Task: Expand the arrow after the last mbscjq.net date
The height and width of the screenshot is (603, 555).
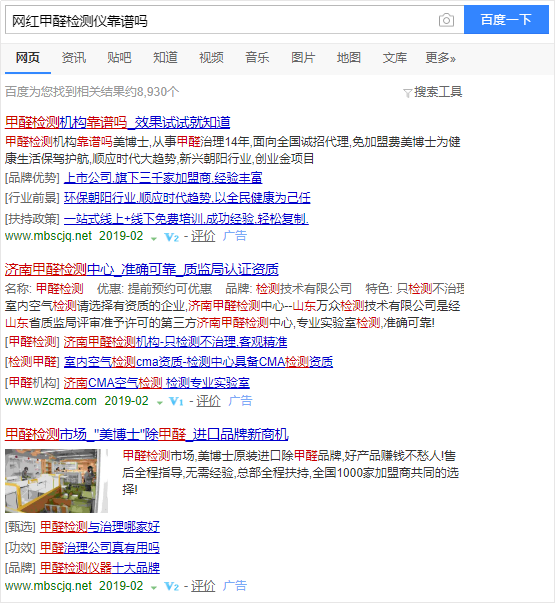Action: [x=154, y=588]
